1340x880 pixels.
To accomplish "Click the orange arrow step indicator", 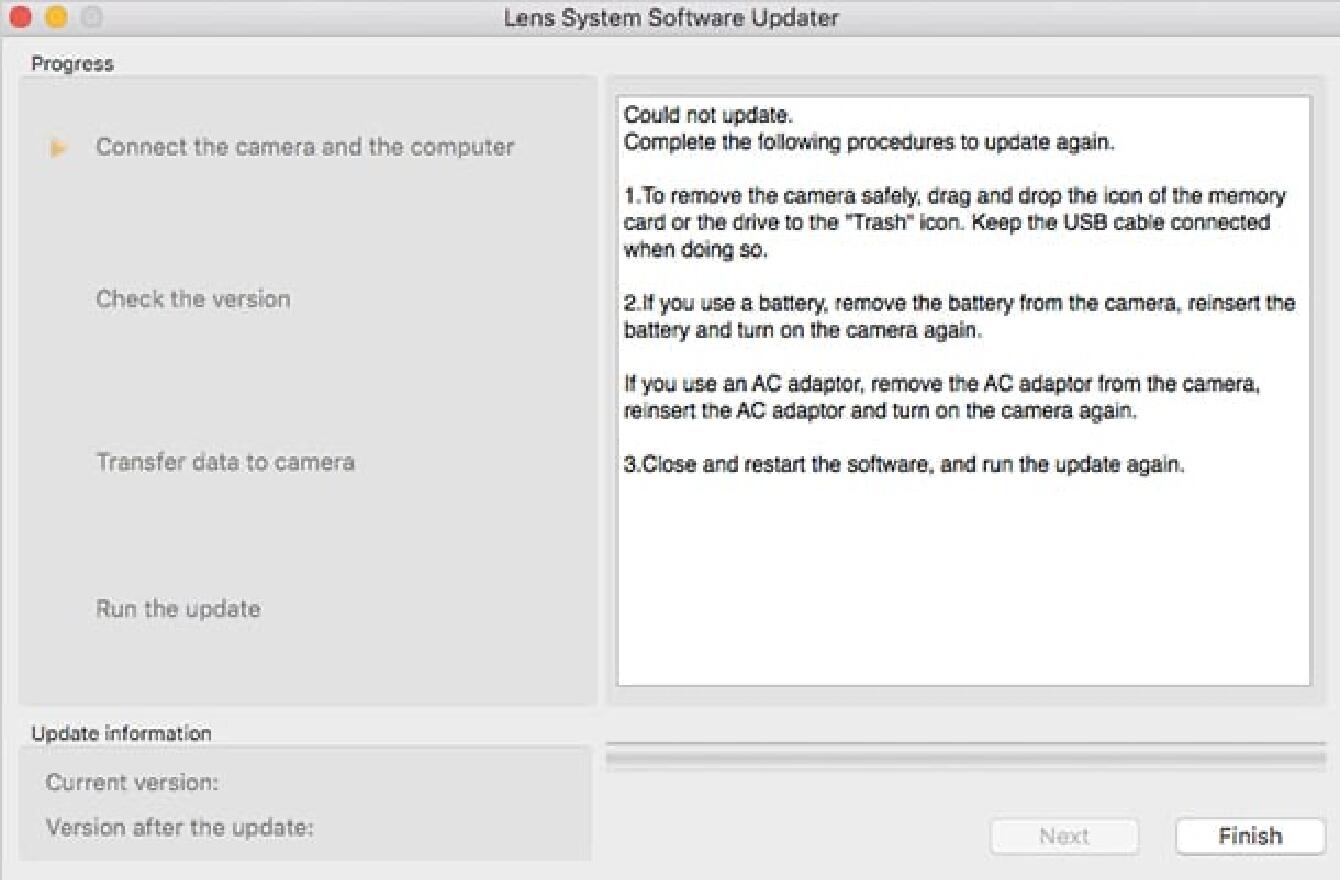I will pos(59,148).
